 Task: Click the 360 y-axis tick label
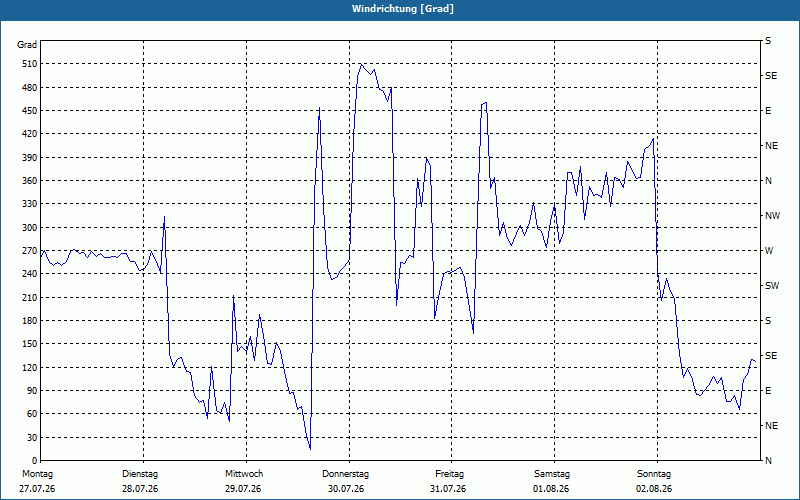30,181
